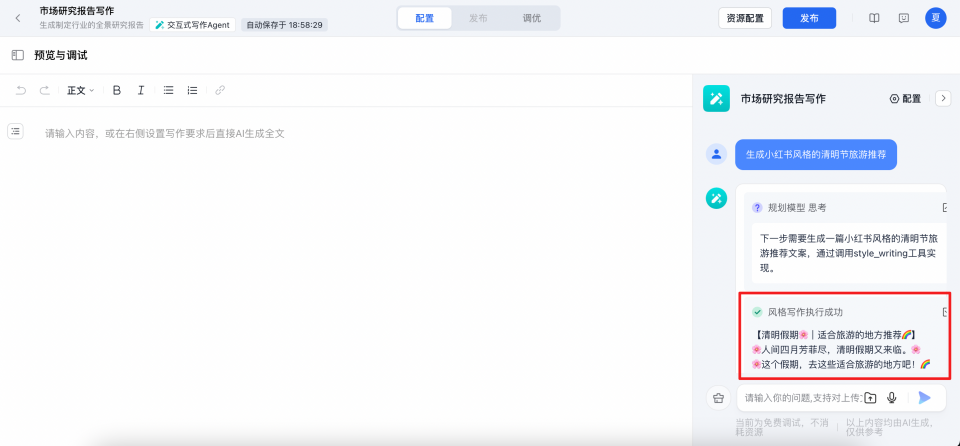Insert a numbered list
This screenshot has width=960, height=446.
(x=192, y=91)
